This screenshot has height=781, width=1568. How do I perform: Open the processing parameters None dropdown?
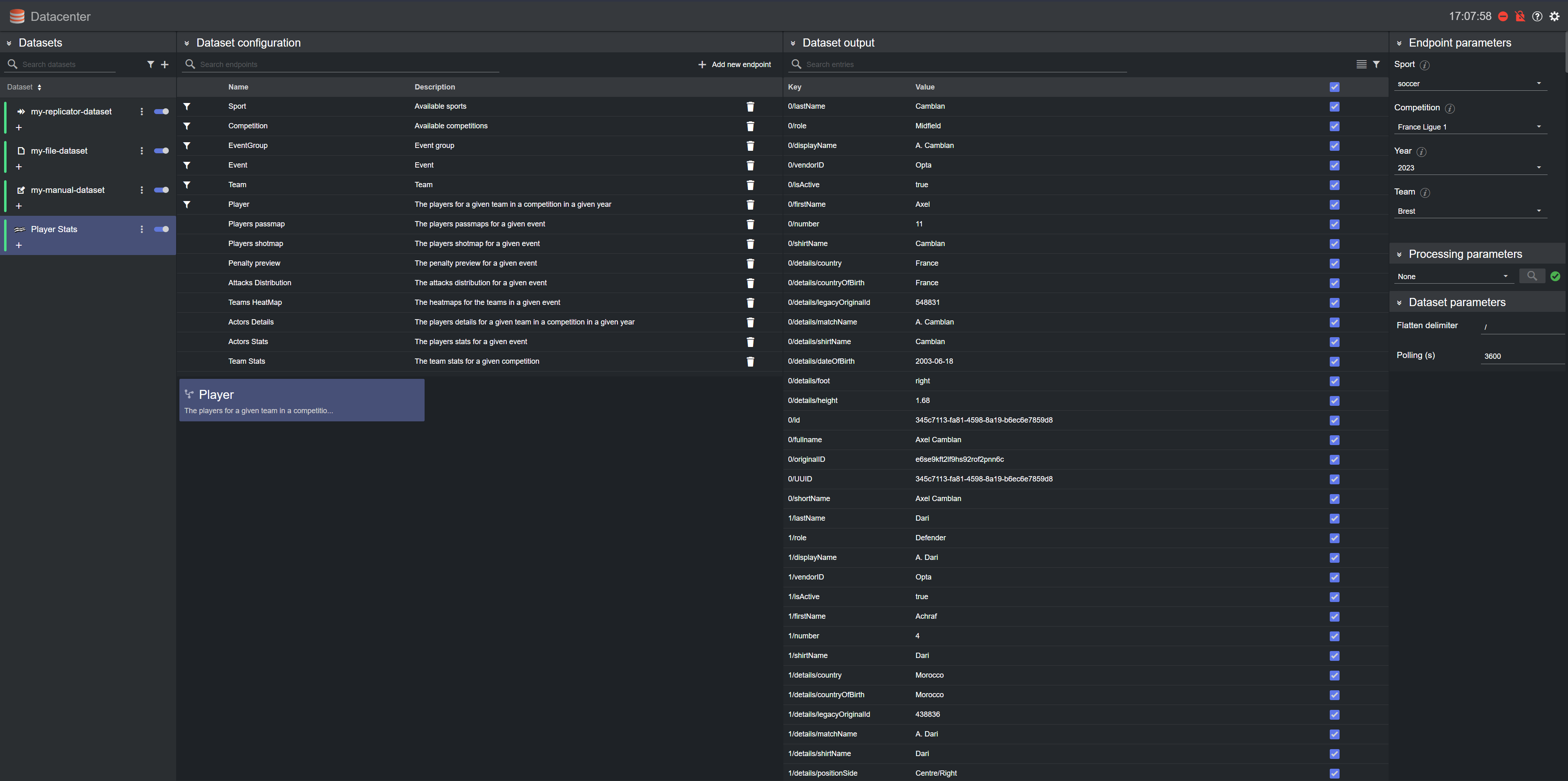coord(1454,276)
